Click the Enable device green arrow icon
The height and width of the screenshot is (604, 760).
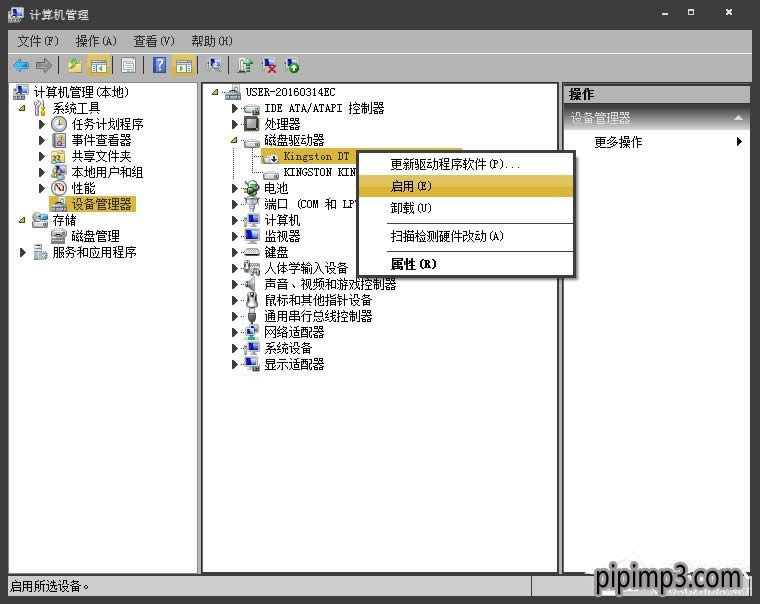click(292, 65)
